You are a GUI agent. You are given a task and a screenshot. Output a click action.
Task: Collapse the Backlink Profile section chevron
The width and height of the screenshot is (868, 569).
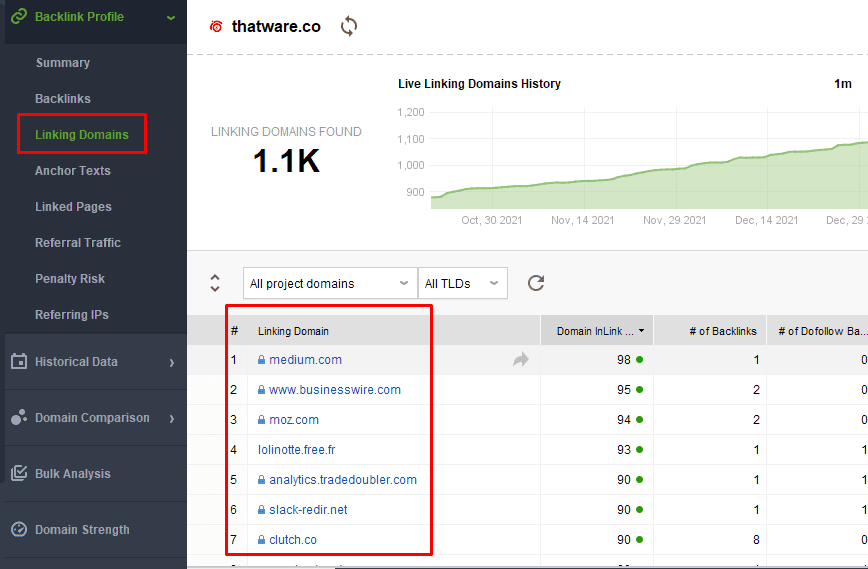171,18
